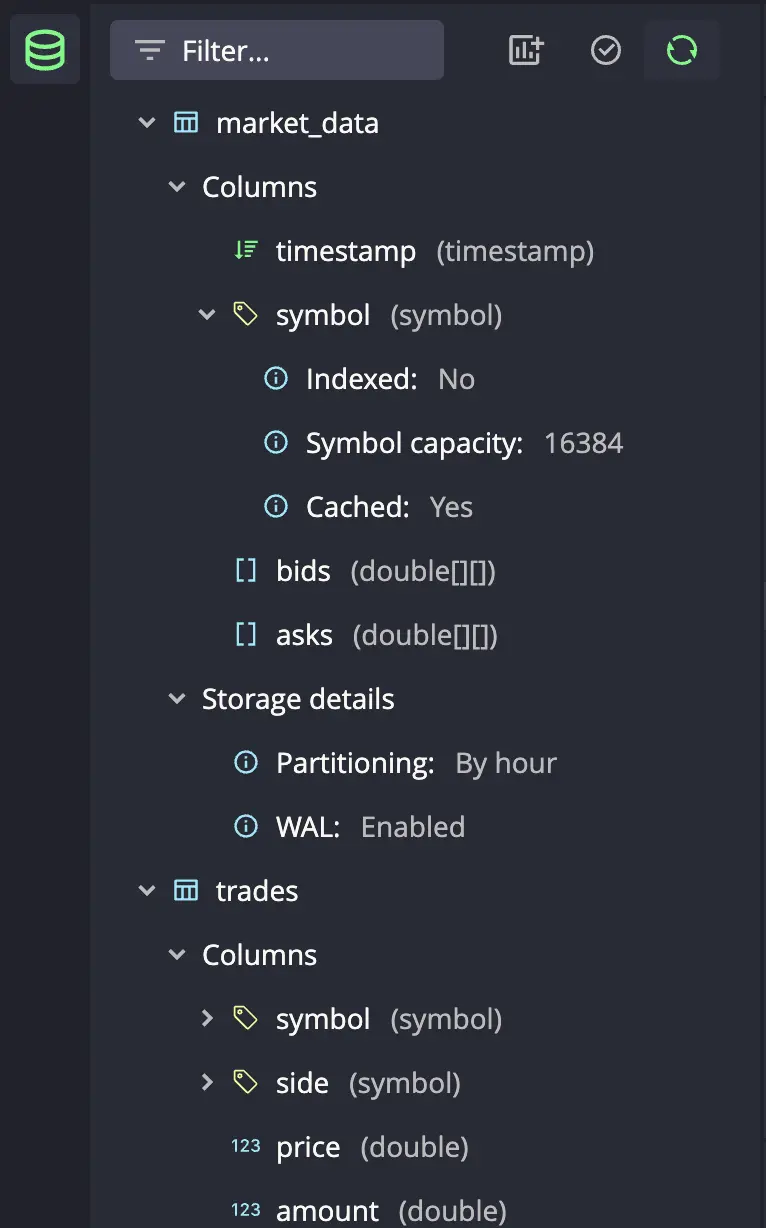
Task: Click the info icon next to Symbol capacity
Action: 275,442
